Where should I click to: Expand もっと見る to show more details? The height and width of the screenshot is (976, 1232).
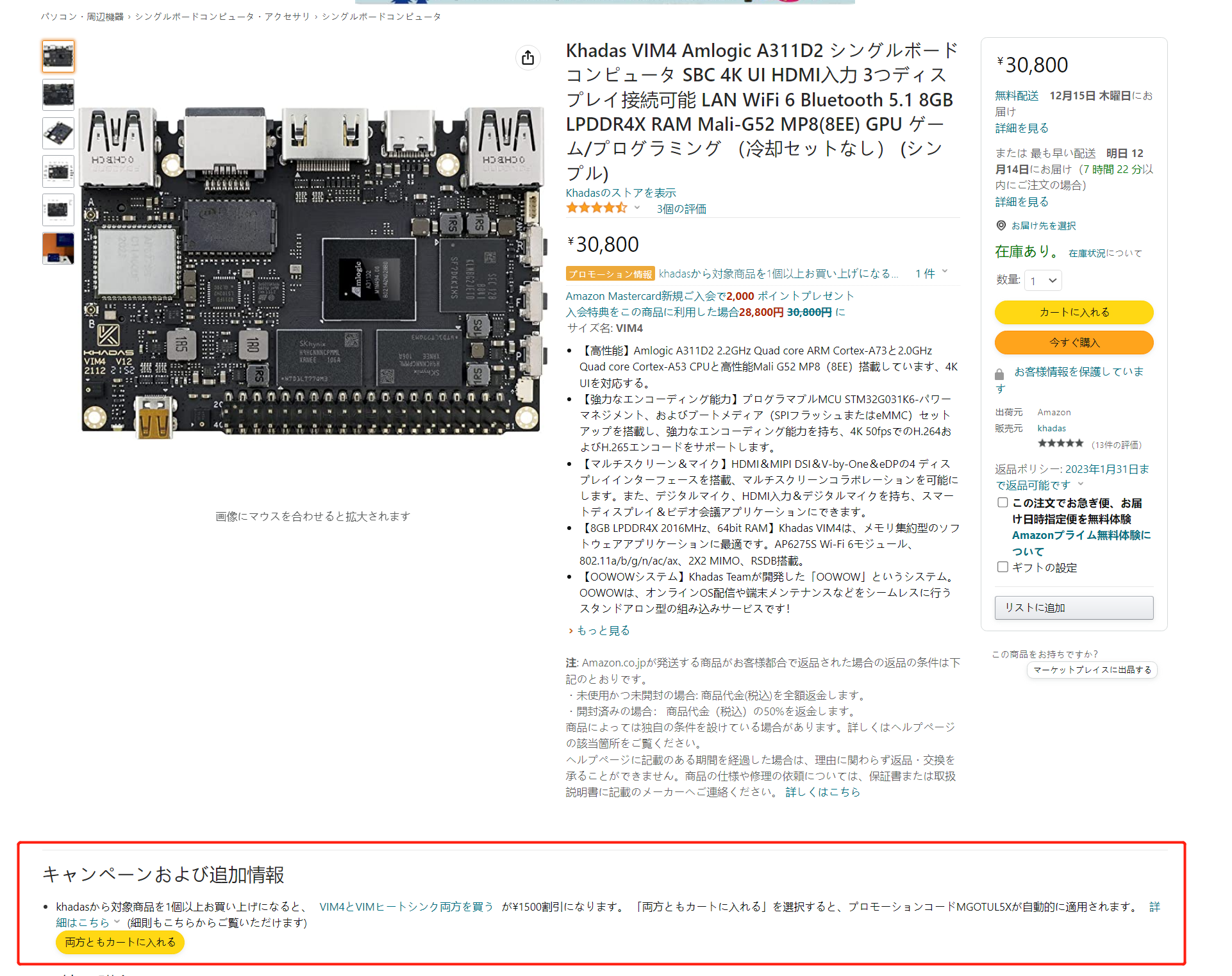click(599, 631)
